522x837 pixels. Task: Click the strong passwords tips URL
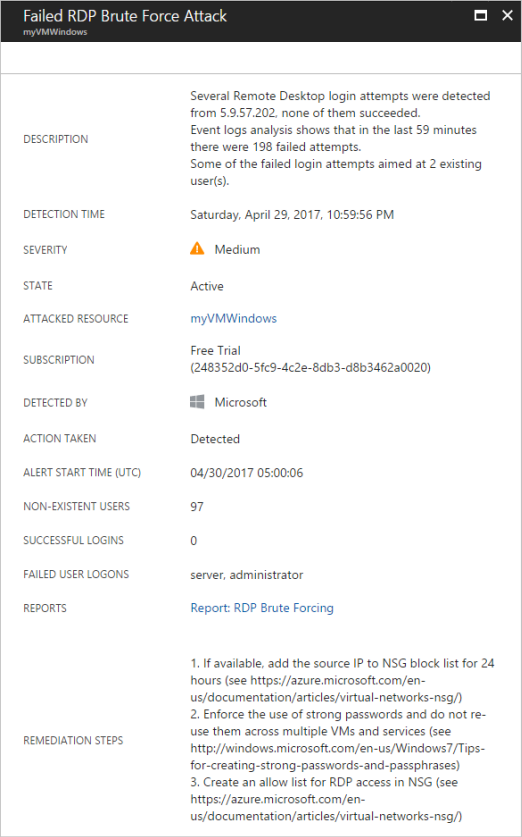coord(338,756)
